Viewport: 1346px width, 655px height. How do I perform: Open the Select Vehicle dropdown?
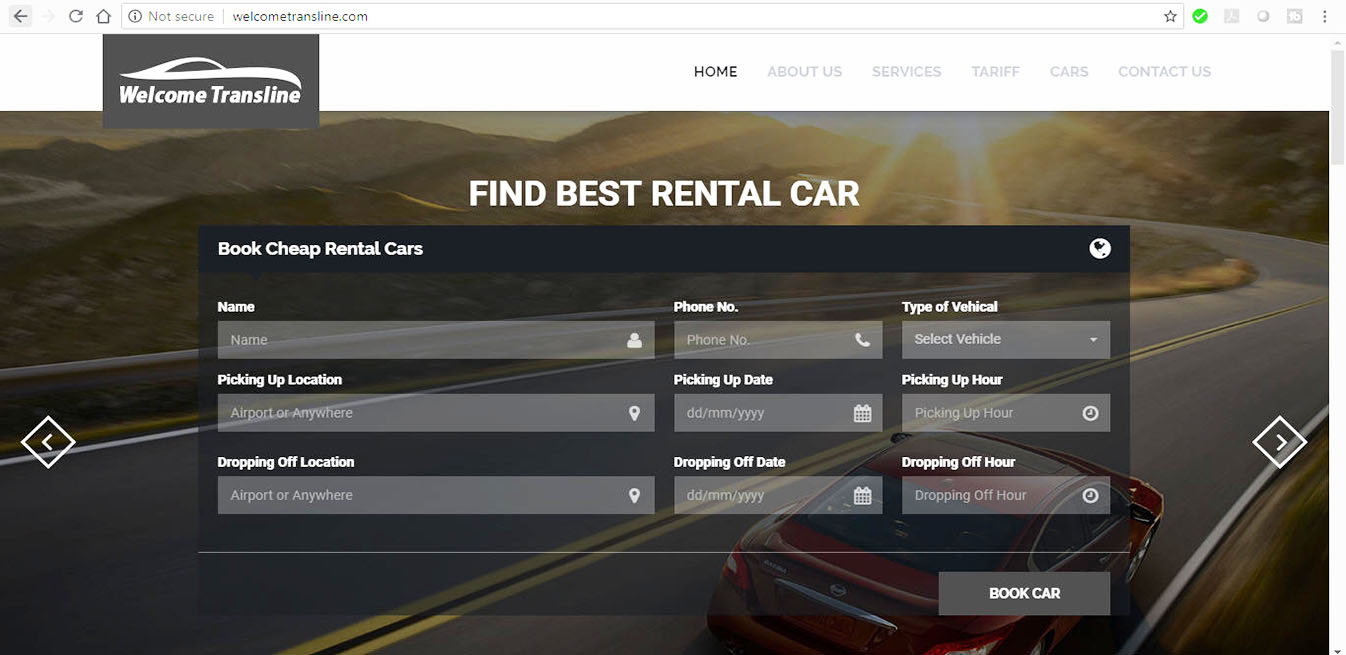[1006, 339]
